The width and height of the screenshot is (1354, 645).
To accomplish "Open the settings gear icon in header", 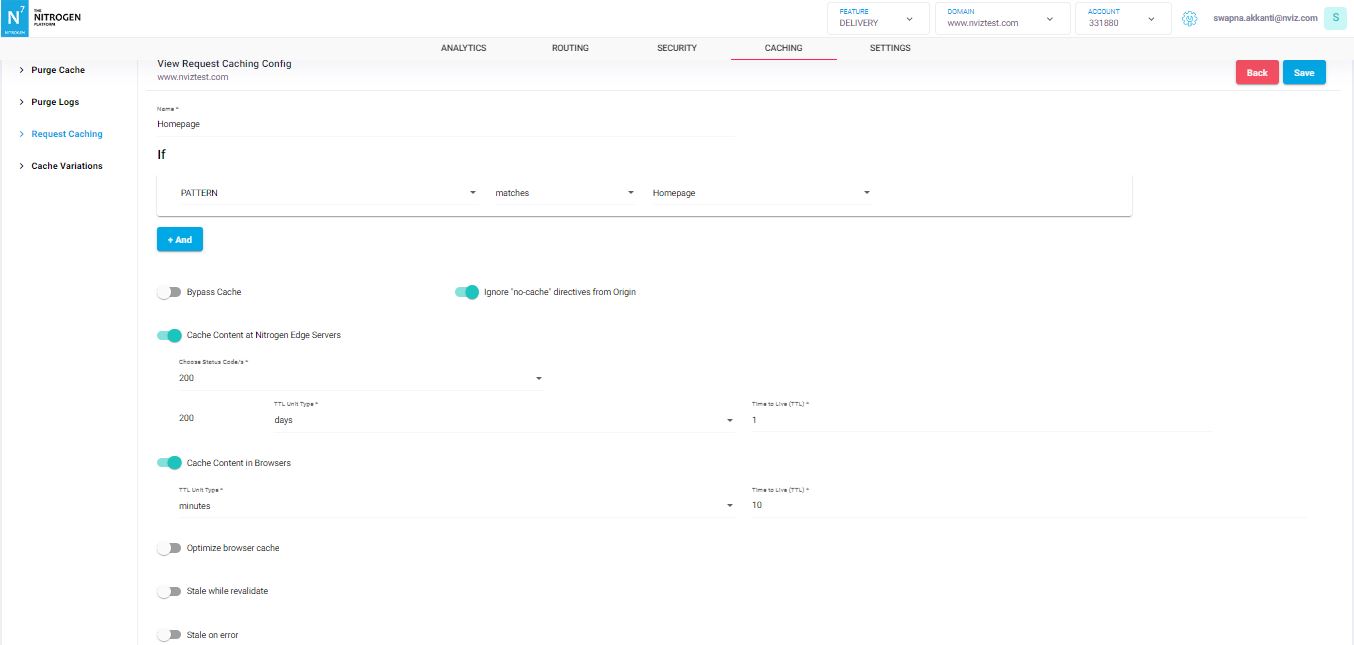I will point(1190,18).
